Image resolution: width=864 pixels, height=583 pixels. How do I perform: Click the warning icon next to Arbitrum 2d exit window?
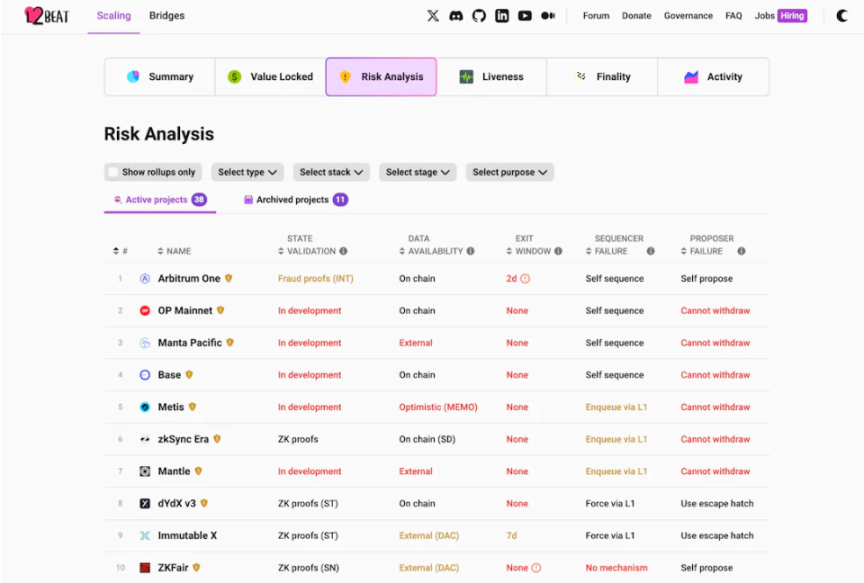point(525,279)
